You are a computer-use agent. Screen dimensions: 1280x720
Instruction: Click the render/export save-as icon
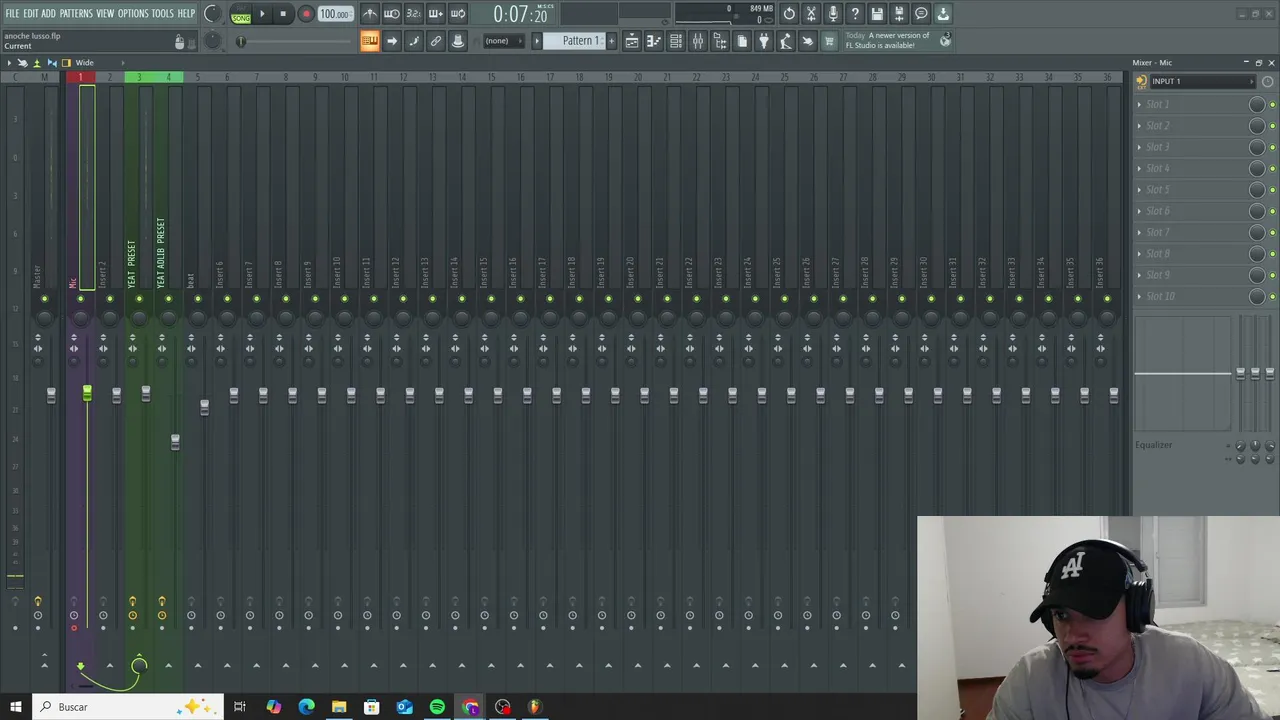pos(899,14)
